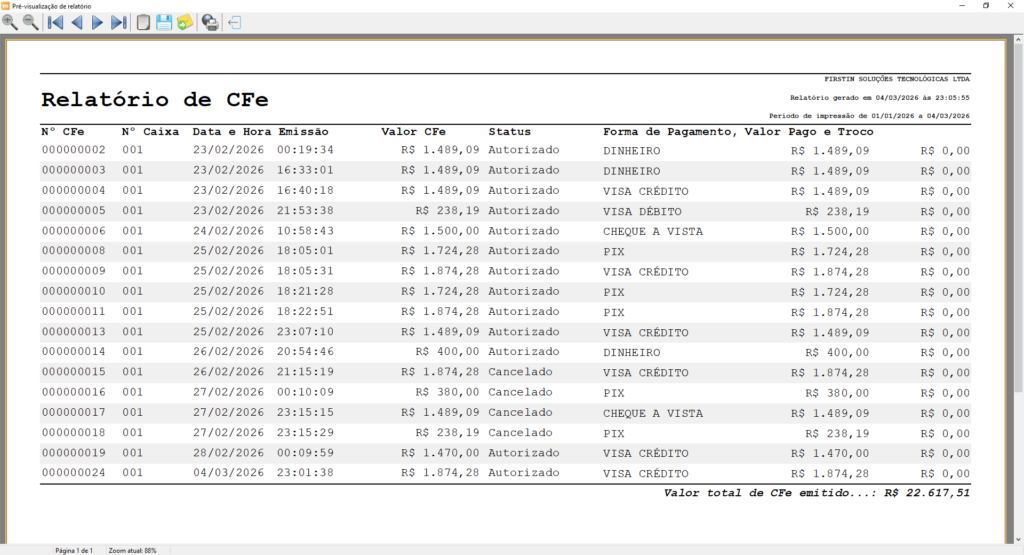Print the report using printer icon

[x=210, y=23]
